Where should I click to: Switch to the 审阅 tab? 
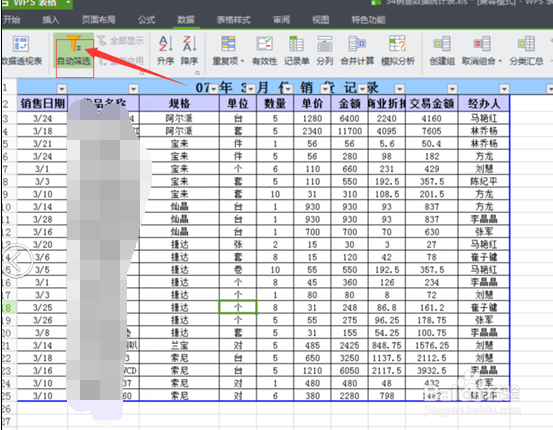[281, 20]
